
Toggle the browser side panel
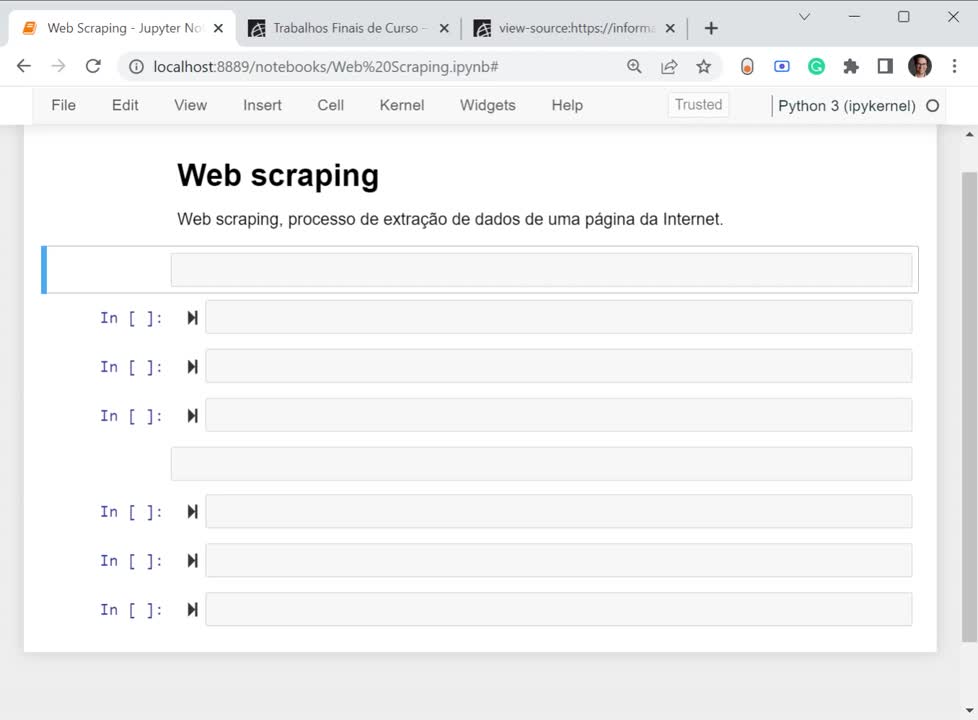pos(885,66)
